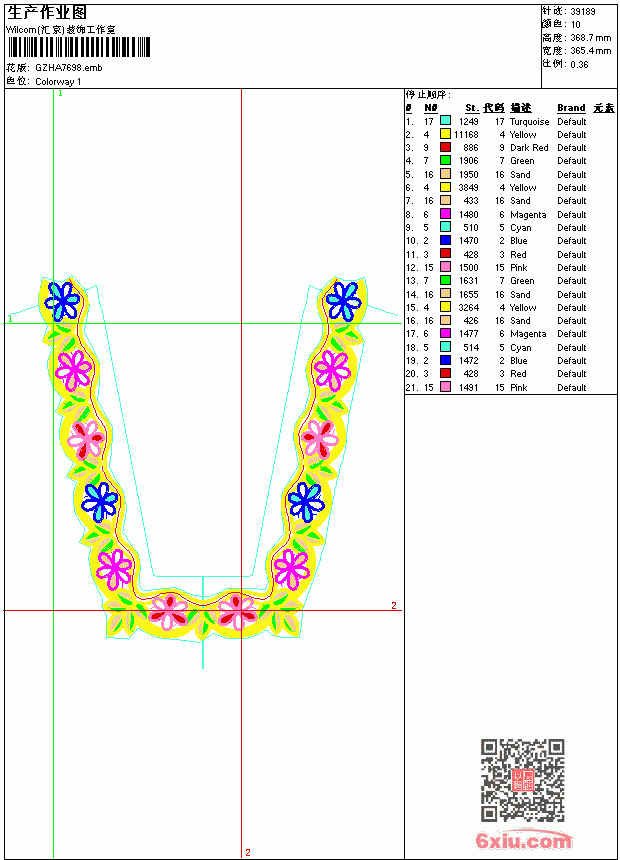Click the QR code image

(x=522, y=780)
